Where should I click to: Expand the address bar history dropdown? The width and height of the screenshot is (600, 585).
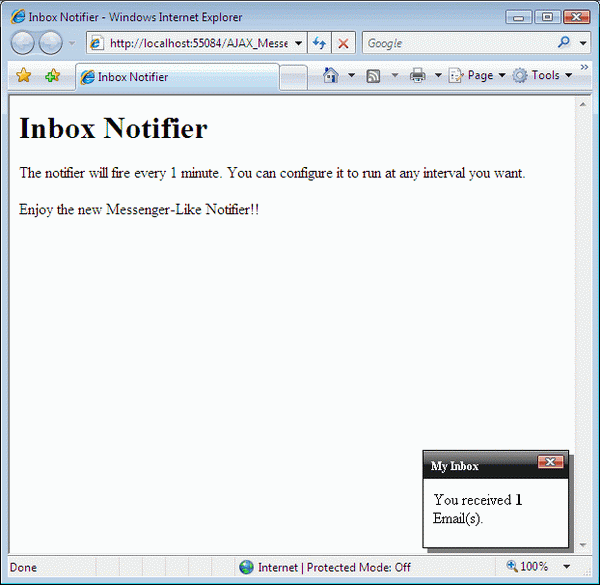click(x=298, y=43)
